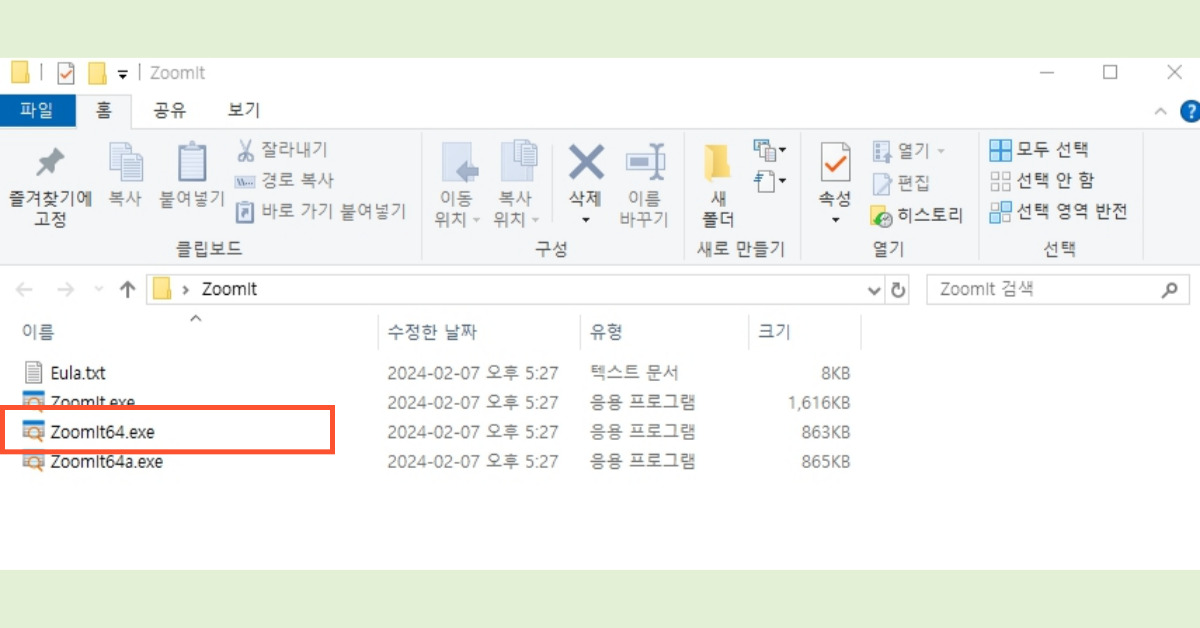
Task: Deselect everything with 선택 안 함
Action: click(x=1041, y=181)
